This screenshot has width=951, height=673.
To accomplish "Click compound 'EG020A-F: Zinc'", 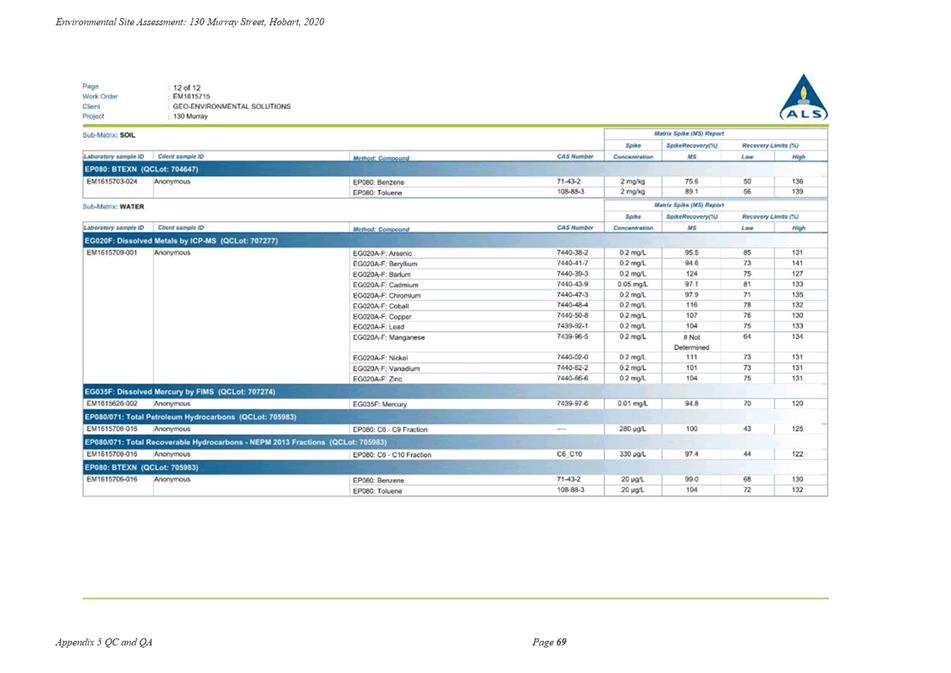I will tap(377, 379).
